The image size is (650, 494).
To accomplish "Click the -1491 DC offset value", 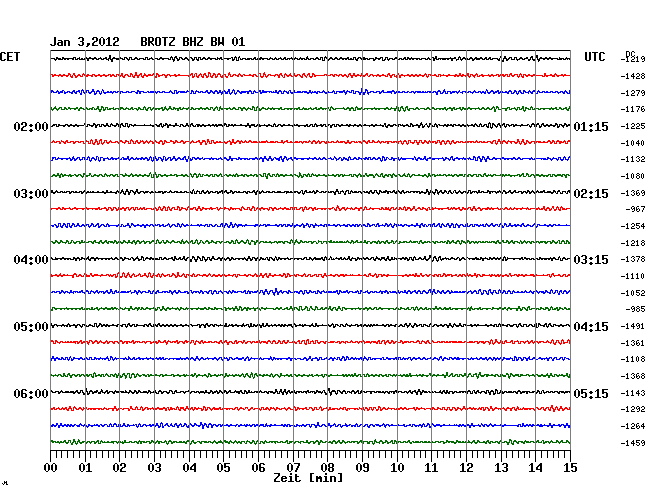I will 632,326.
